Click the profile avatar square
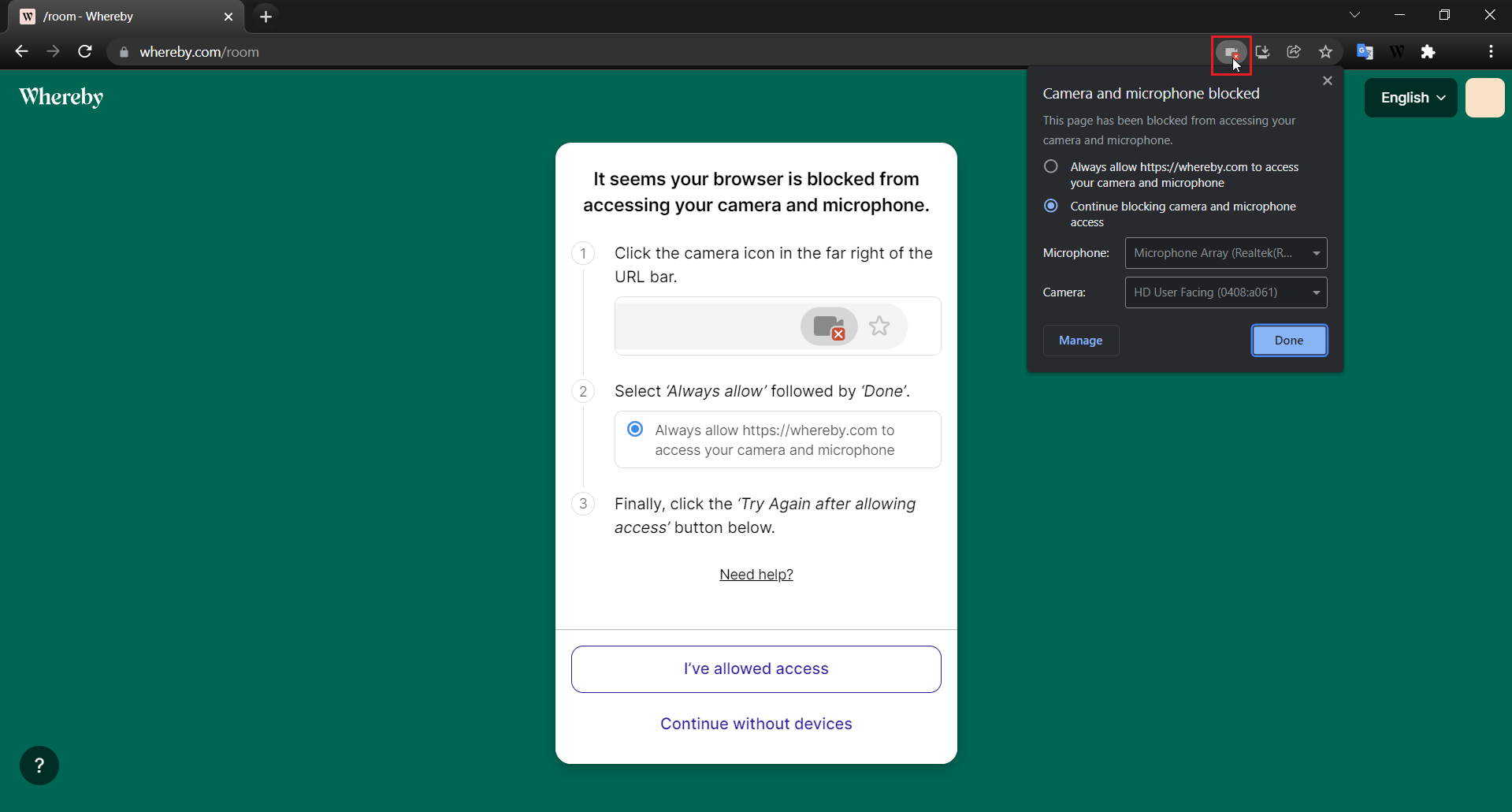 [x=1485, y=98]
